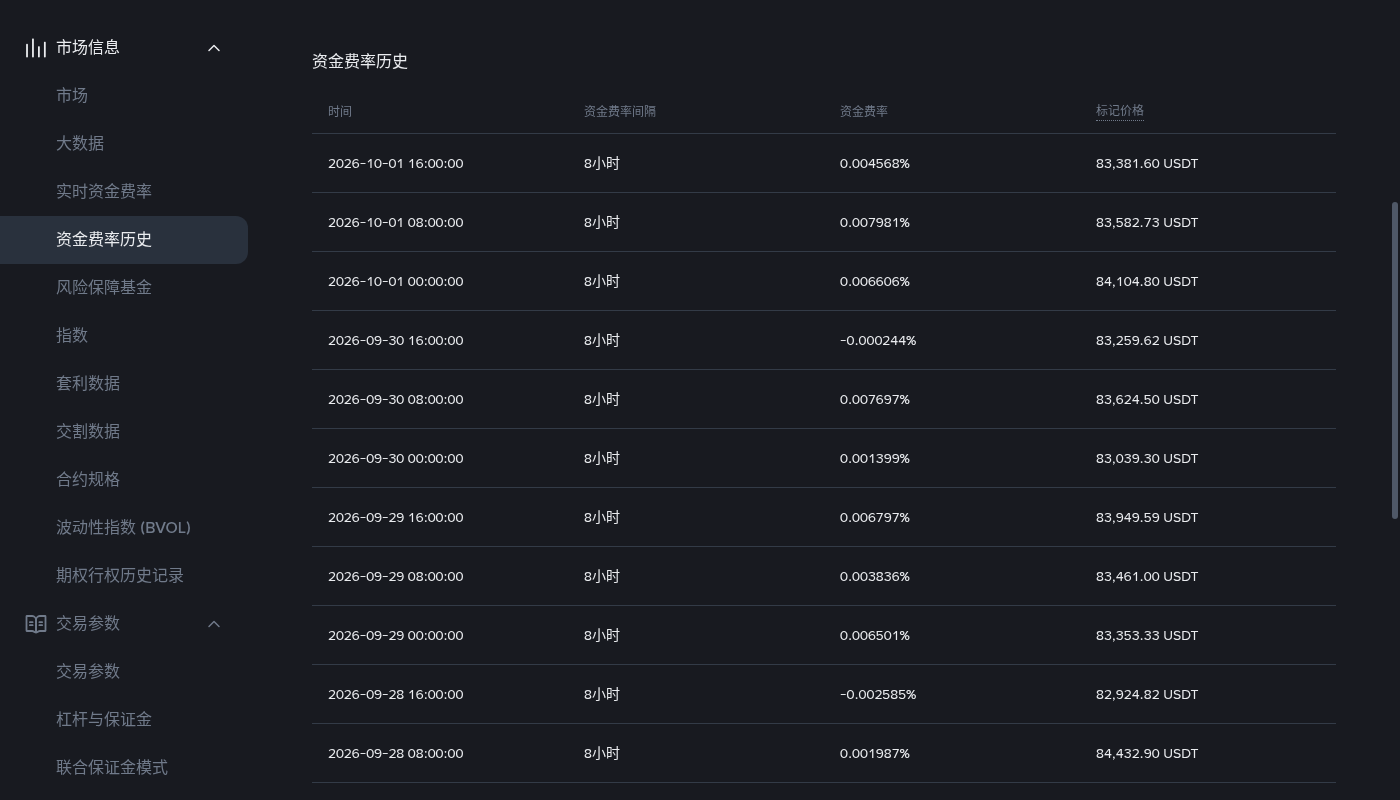
Task: Click mark price 84,104.80 USDT
Action: pyautogui.click(x=1147, y=282)
